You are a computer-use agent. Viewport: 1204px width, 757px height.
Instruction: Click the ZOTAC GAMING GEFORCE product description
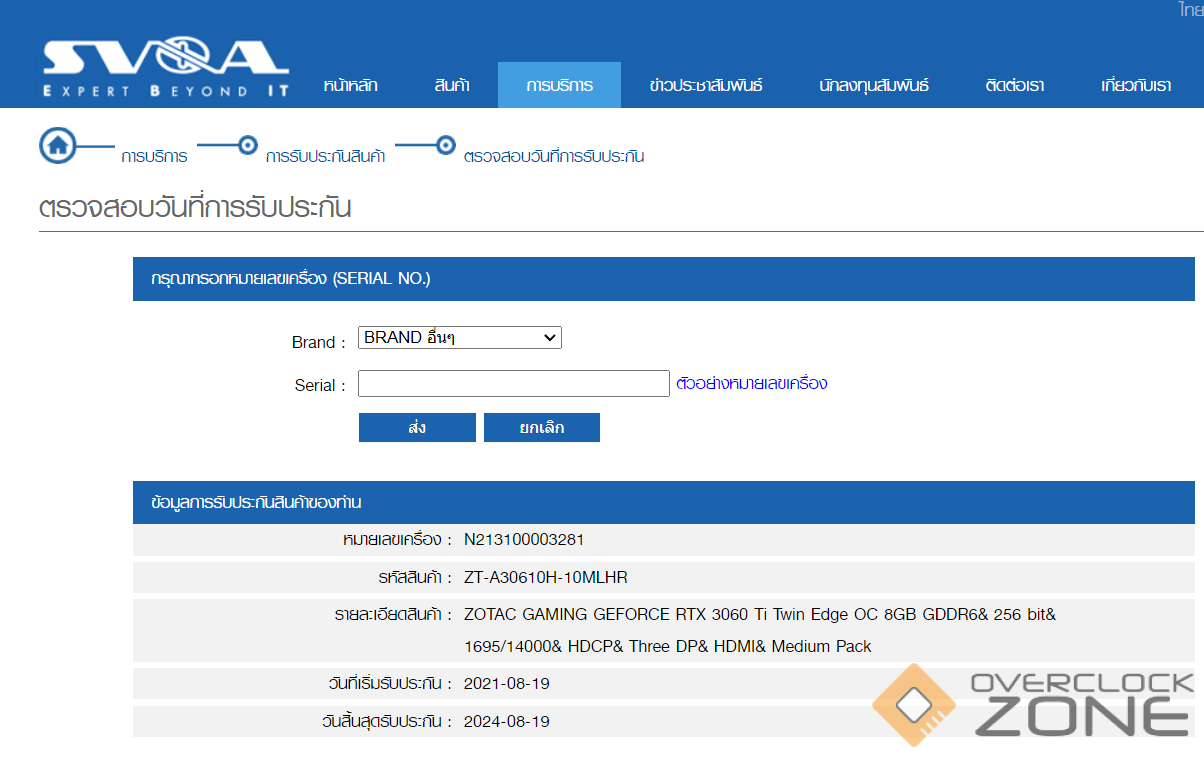760,630
